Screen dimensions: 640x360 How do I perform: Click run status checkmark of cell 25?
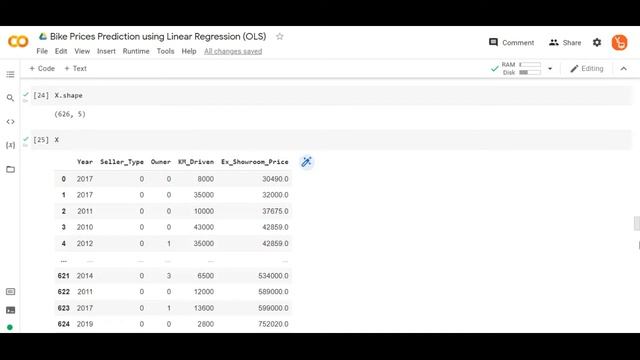point(26,139)
